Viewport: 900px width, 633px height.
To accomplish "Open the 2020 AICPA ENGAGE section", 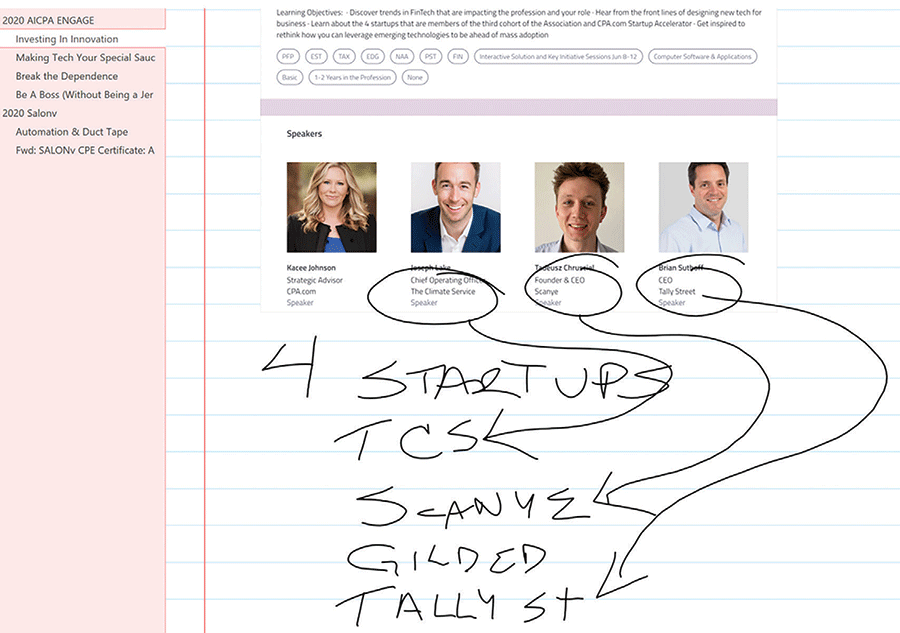I will point(83,20).
